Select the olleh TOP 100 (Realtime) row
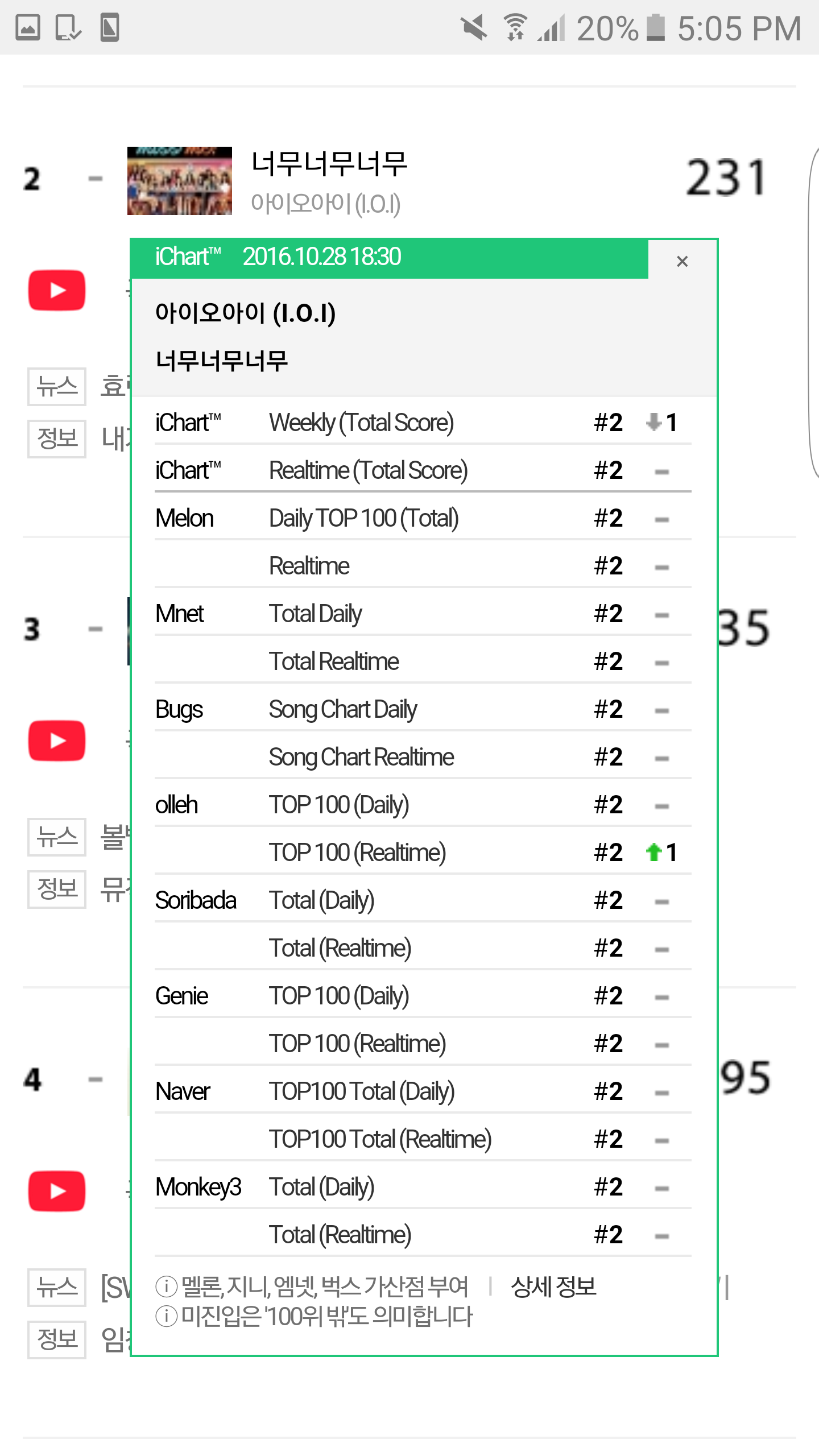819x1456 pixels. [423, 853]
